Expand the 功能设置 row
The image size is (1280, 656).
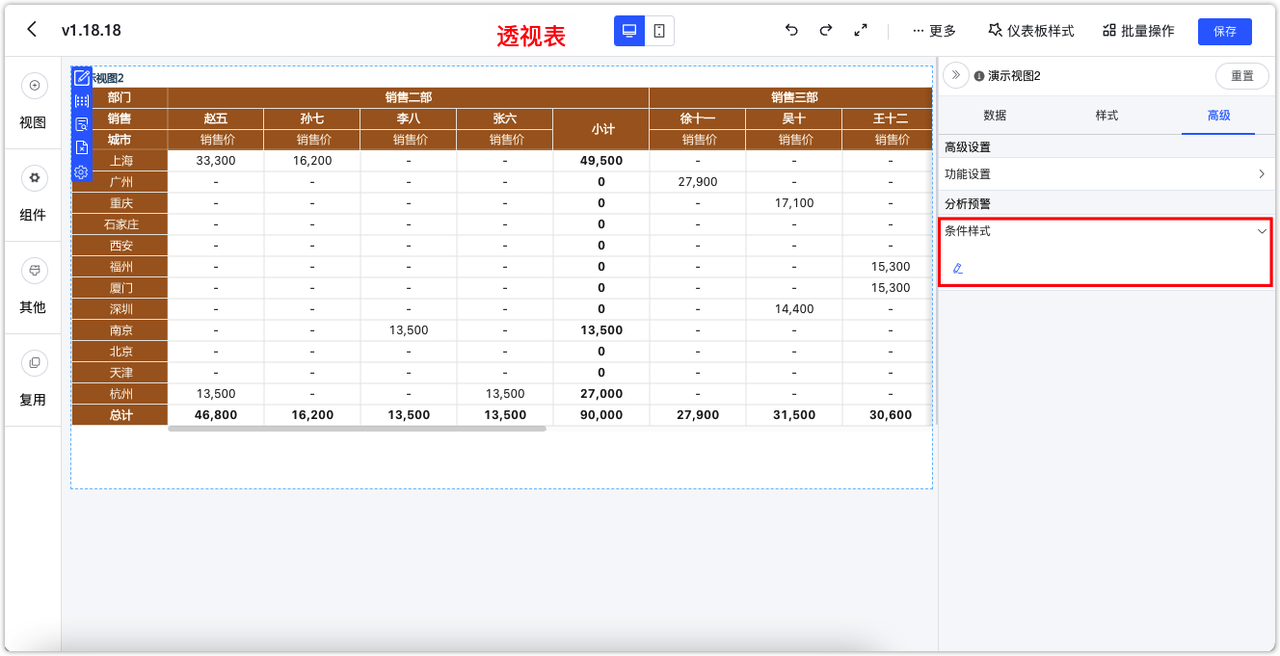1107,174
